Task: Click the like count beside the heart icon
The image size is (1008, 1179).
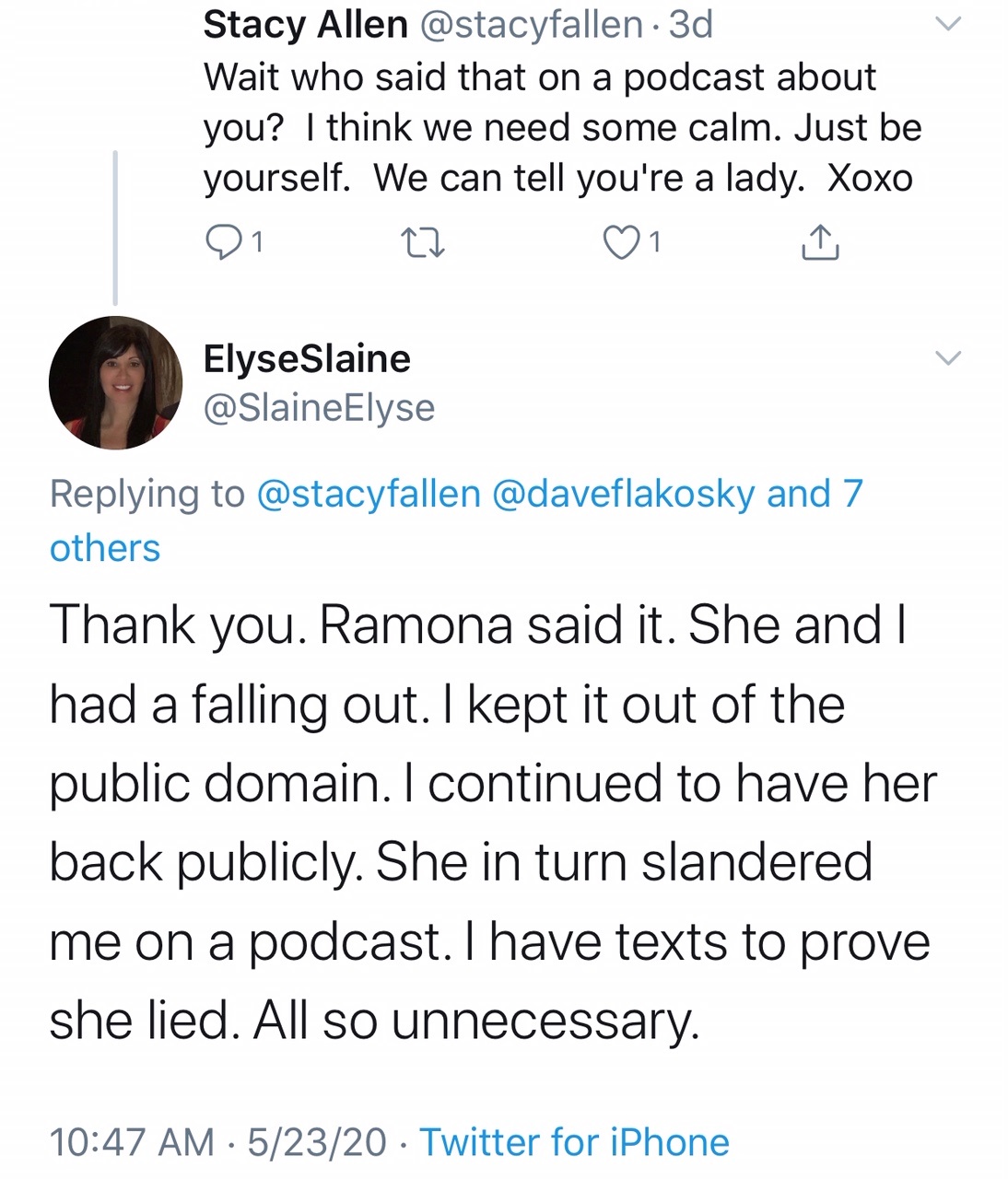Action: click(655, 242)
